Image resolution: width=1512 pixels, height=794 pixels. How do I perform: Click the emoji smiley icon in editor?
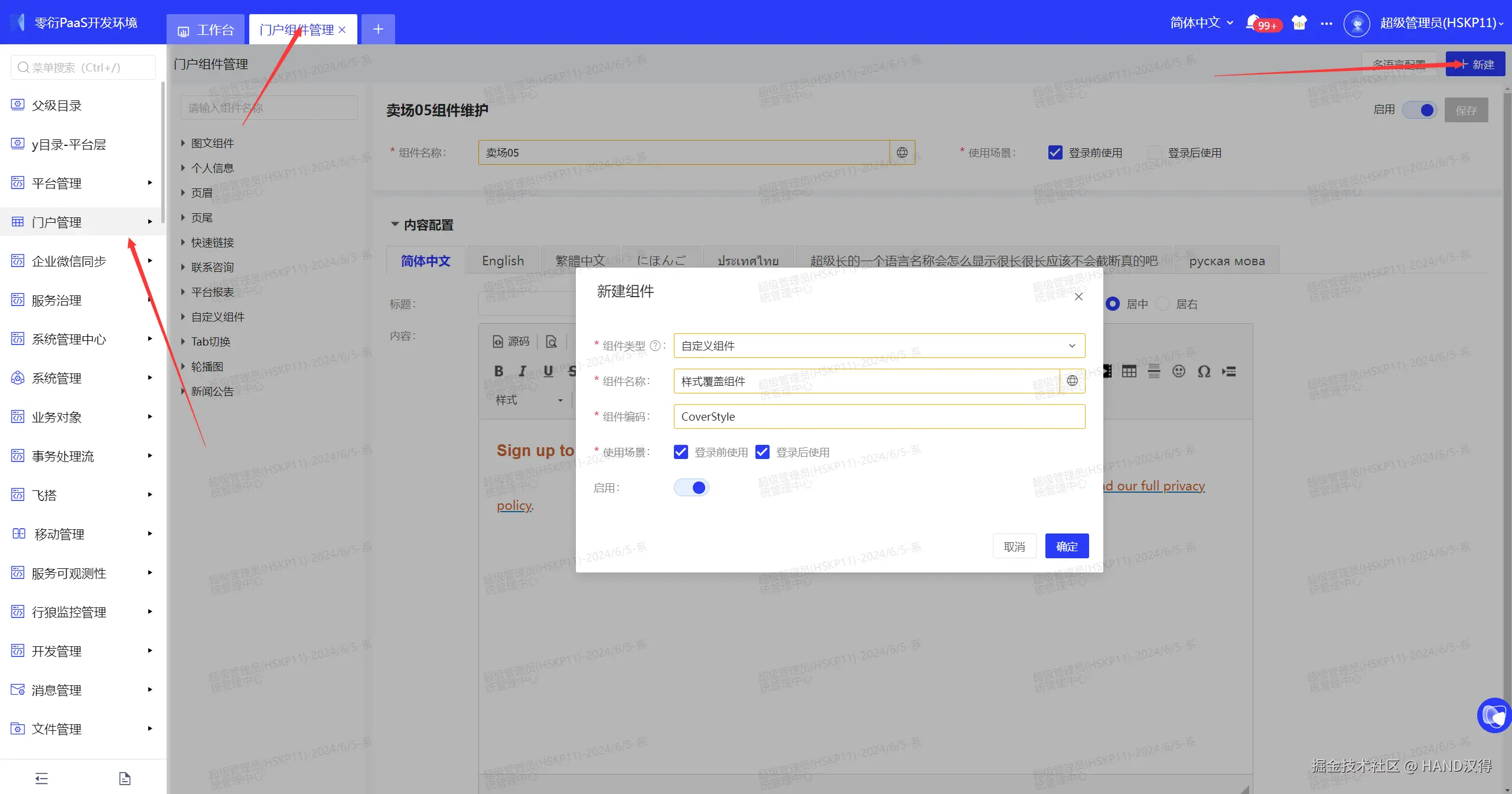1178,372
